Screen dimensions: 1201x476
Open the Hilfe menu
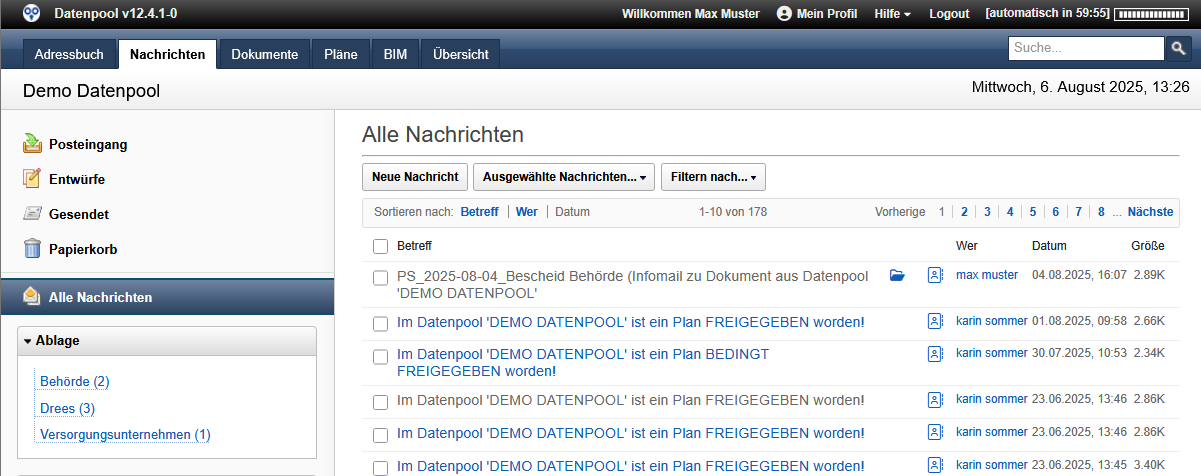[x=892, y=13]
